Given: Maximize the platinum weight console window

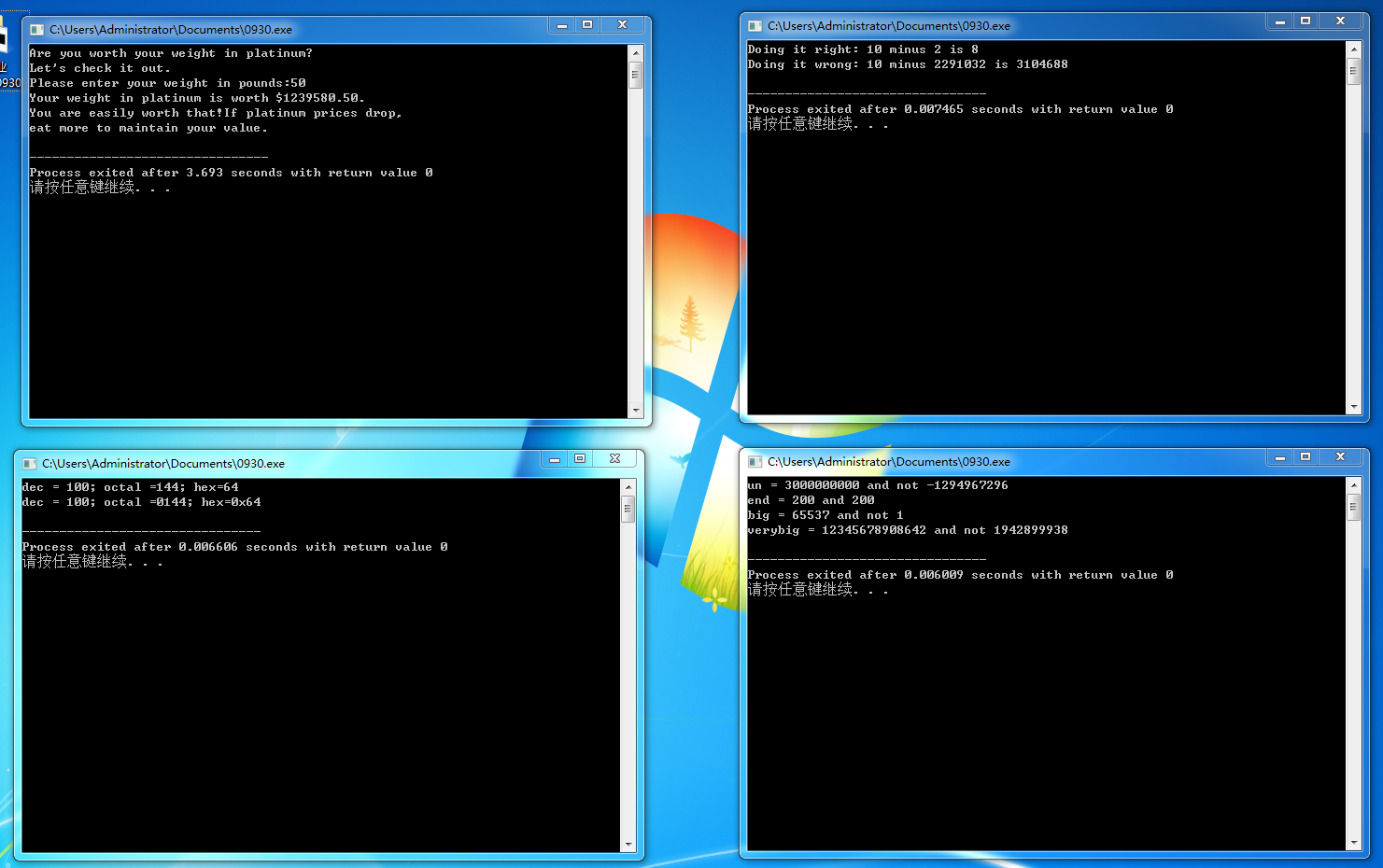Looking at the screenshot, I should 587,25.
